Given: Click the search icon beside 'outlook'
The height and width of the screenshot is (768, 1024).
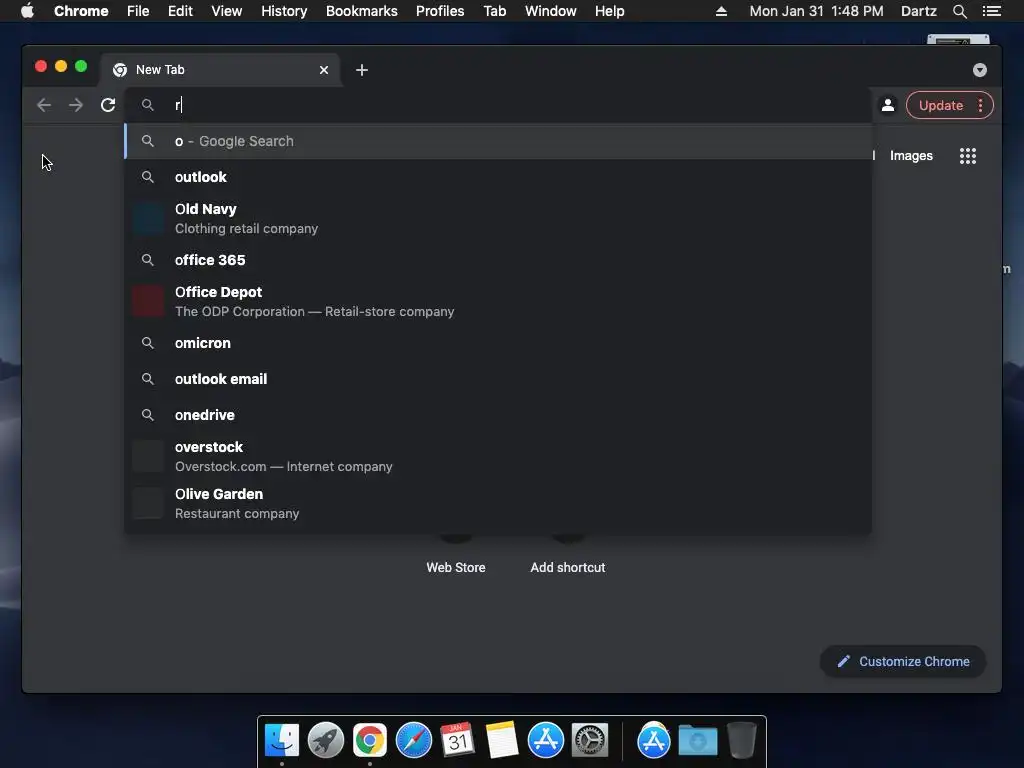Looking at the screenshot, I should [x=148, y=177].
